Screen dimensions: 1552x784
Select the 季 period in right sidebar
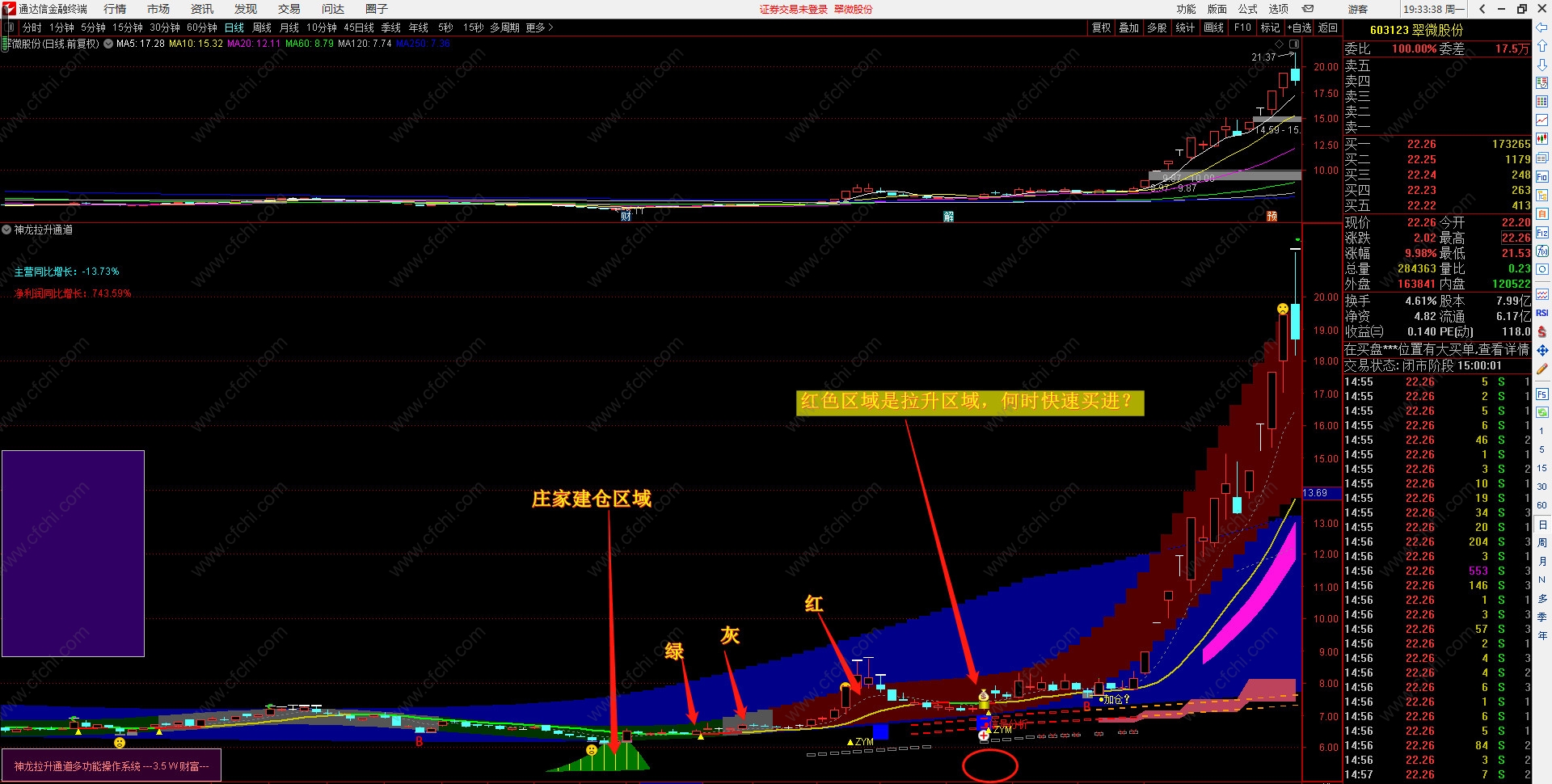1542,617
